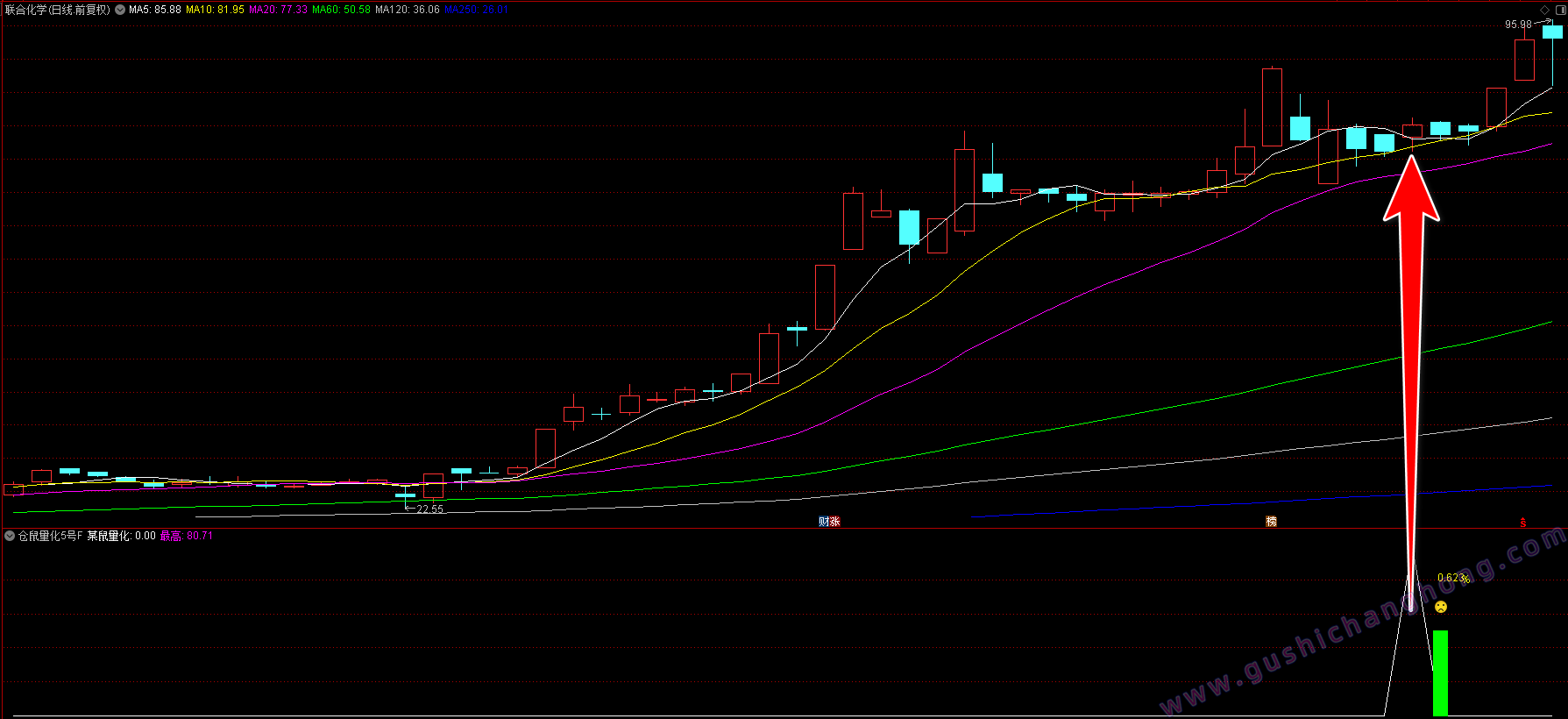Screen dimensions: 1568x719
Task: Click the 联合化学(日线.前复权) chart title
Action: (x=58, y=10)
